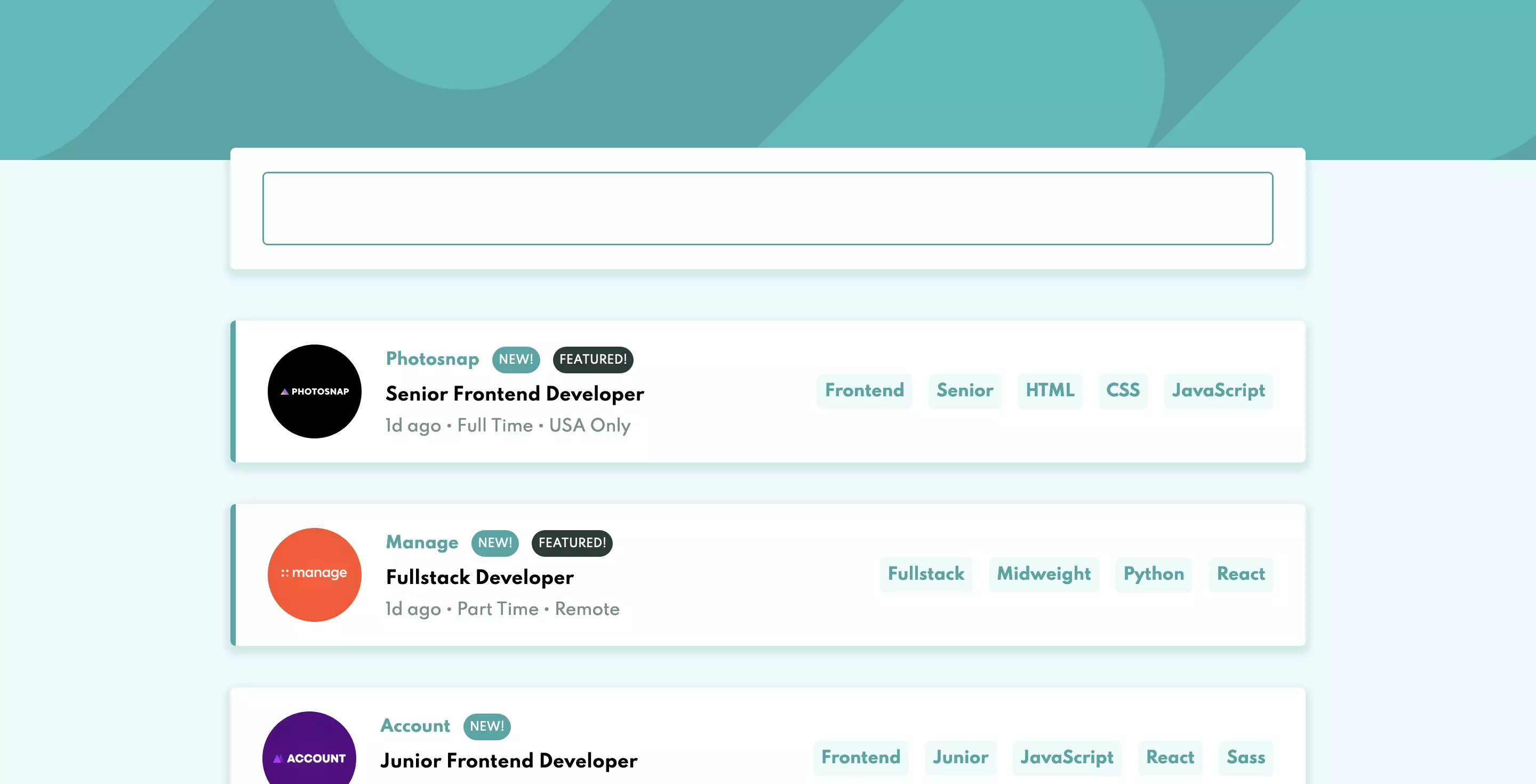
Task: Select the JavaScript tag on the Photosnap listing
Action: point(1218,391)
